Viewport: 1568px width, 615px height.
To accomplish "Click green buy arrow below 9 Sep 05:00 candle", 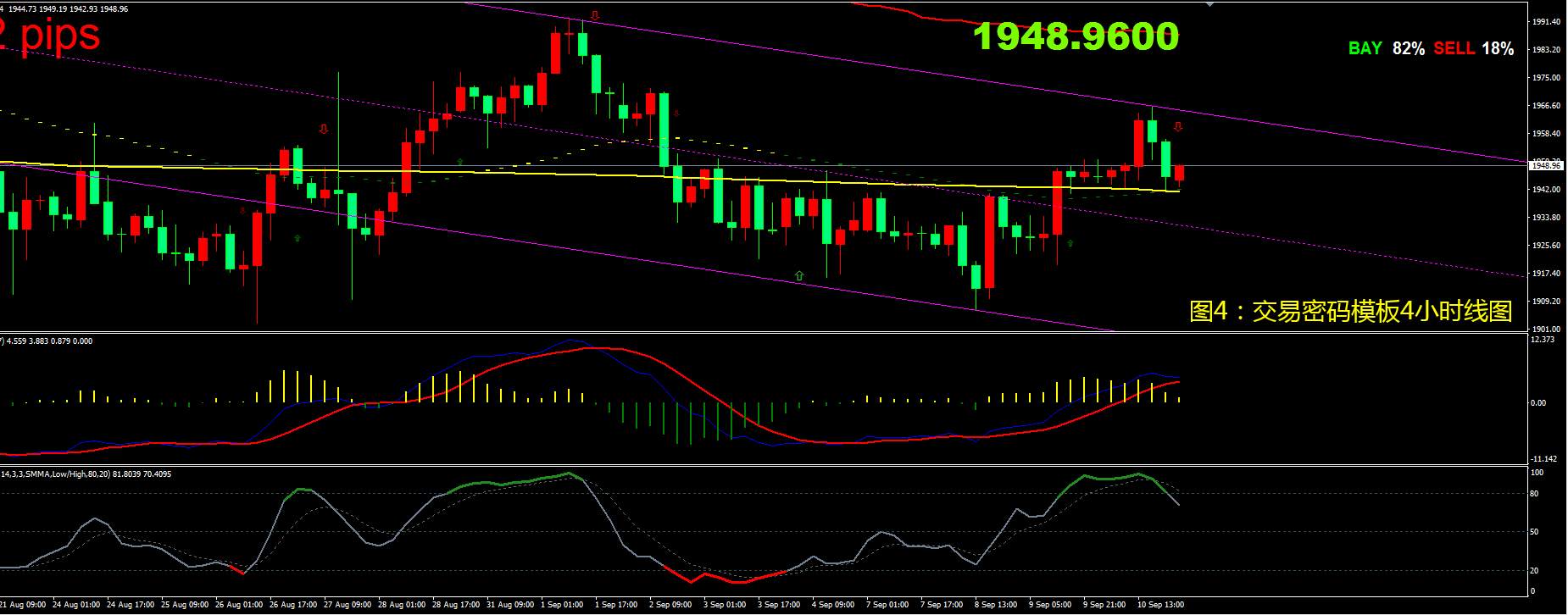I will click(1070, 243).
